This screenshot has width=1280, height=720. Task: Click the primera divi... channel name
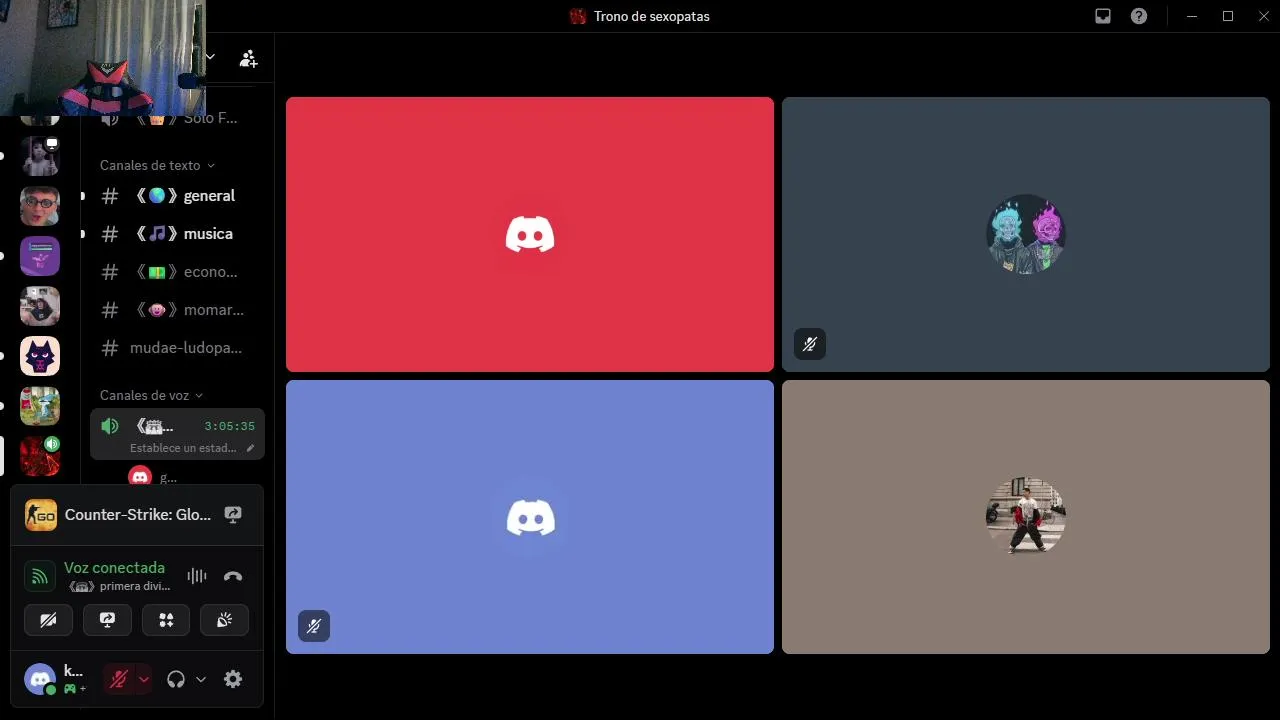135,586
